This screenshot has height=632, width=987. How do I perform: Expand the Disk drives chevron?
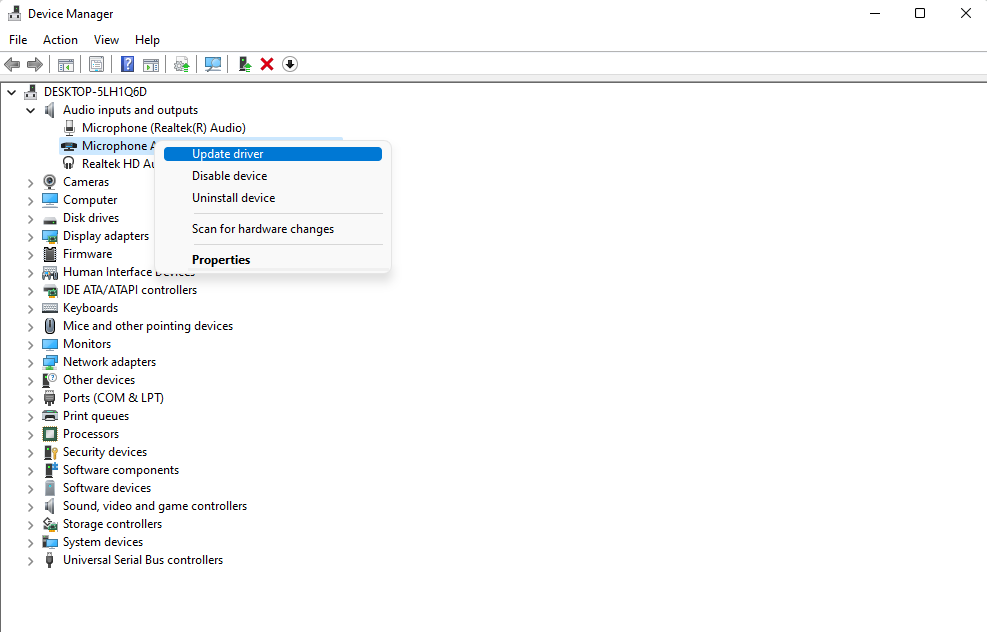pos(30,218)
